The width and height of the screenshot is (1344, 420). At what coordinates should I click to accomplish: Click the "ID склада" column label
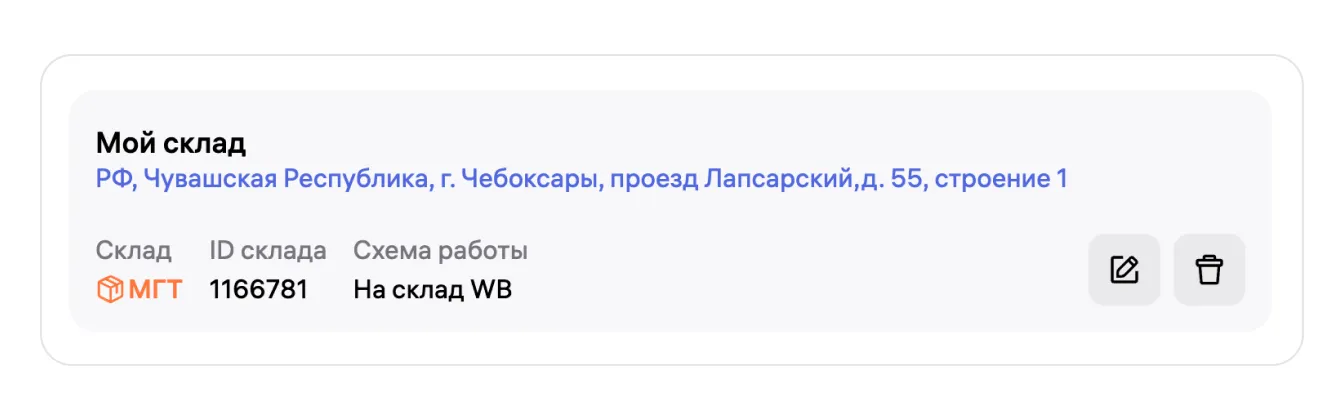click(267, 251)
